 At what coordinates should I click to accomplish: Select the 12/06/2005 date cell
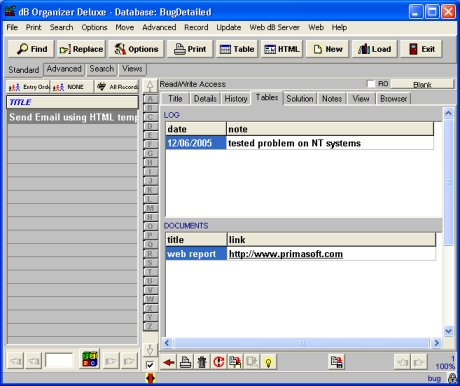click(x=196, y=143)
